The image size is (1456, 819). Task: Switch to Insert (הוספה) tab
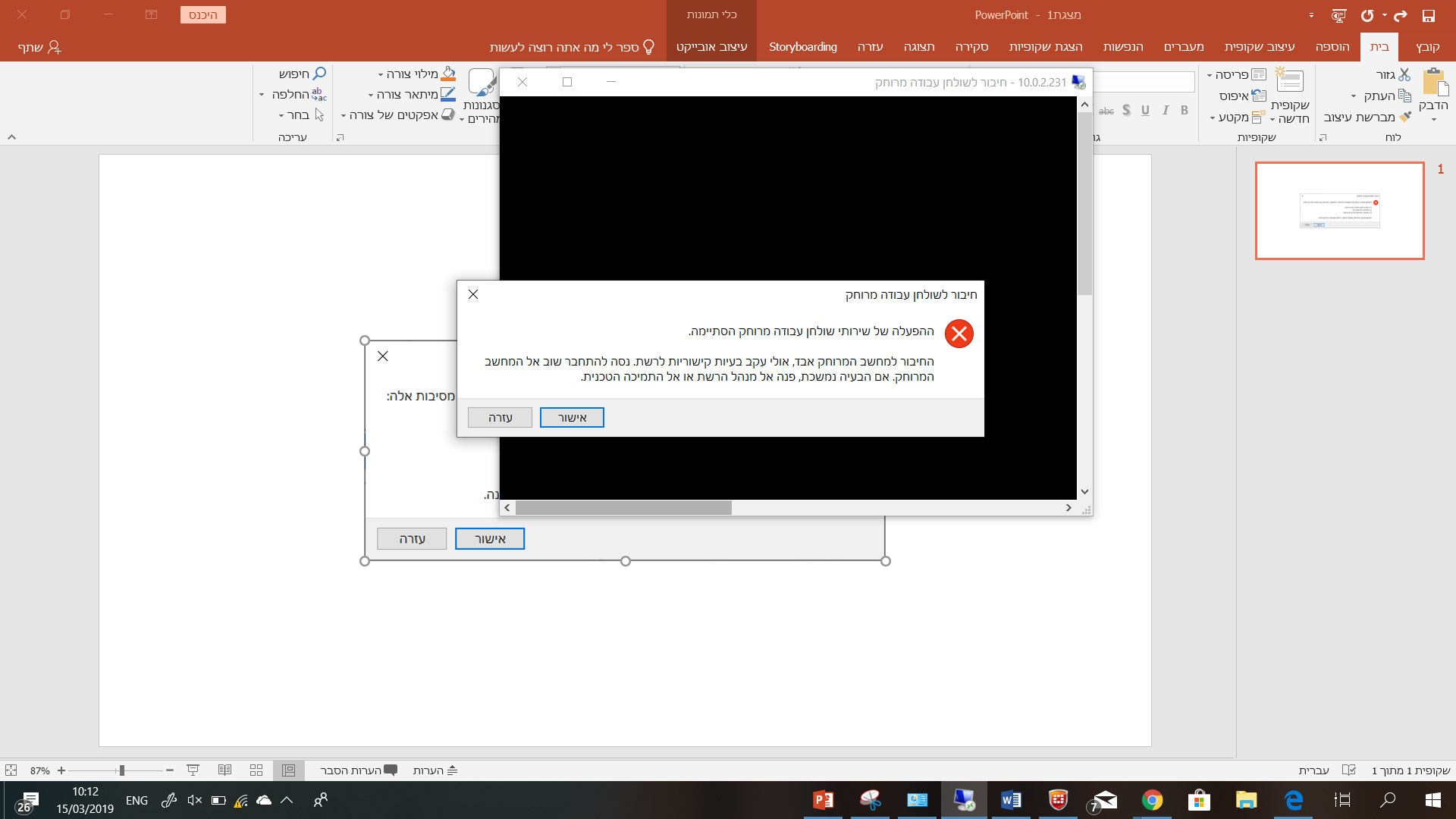(x=1332, y=47)
